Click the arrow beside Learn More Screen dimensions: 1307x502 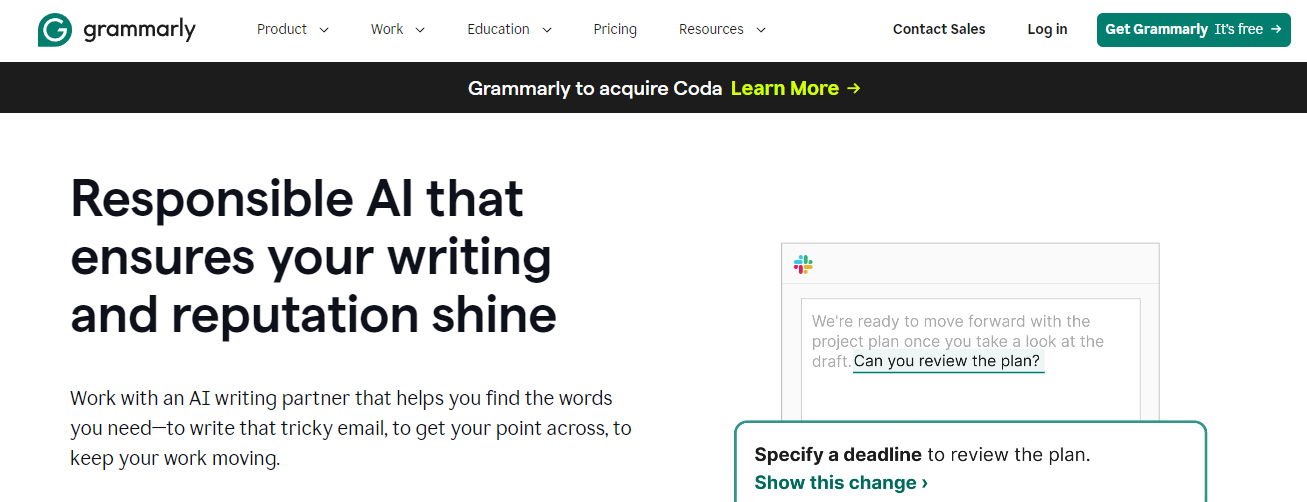point(853,88)
